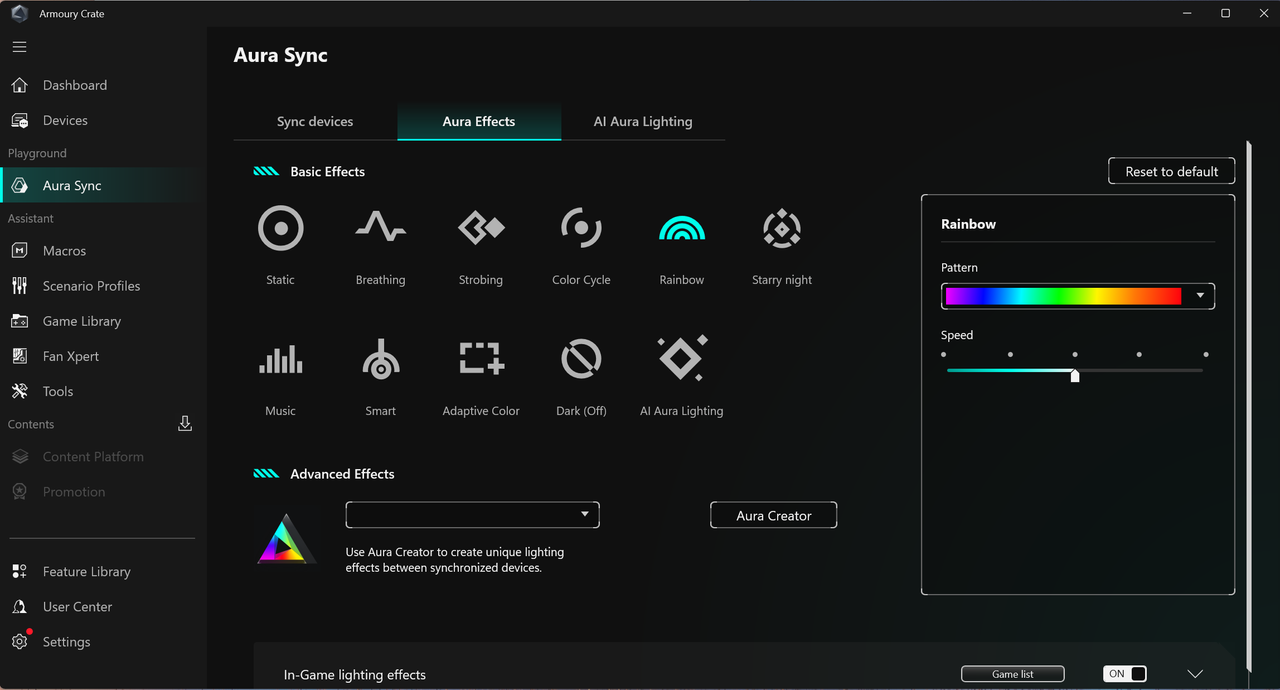Image resolution: width=1280 pixels, height=690 pixels.
Task: Click the Rainbow panel title
Action: coord(968,224)
